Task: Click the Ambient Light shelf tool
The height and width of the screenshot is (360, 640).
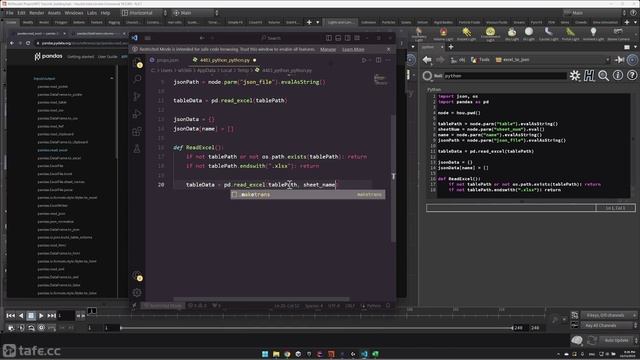Action: 593,34
